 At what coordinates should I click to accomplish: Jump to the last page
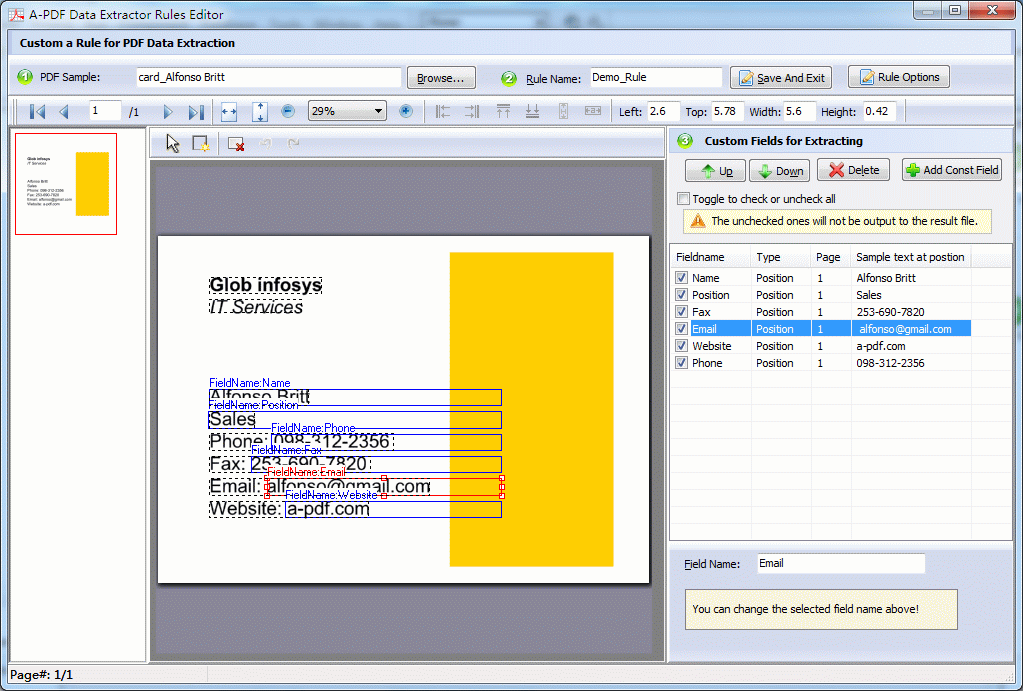[194, 112]
